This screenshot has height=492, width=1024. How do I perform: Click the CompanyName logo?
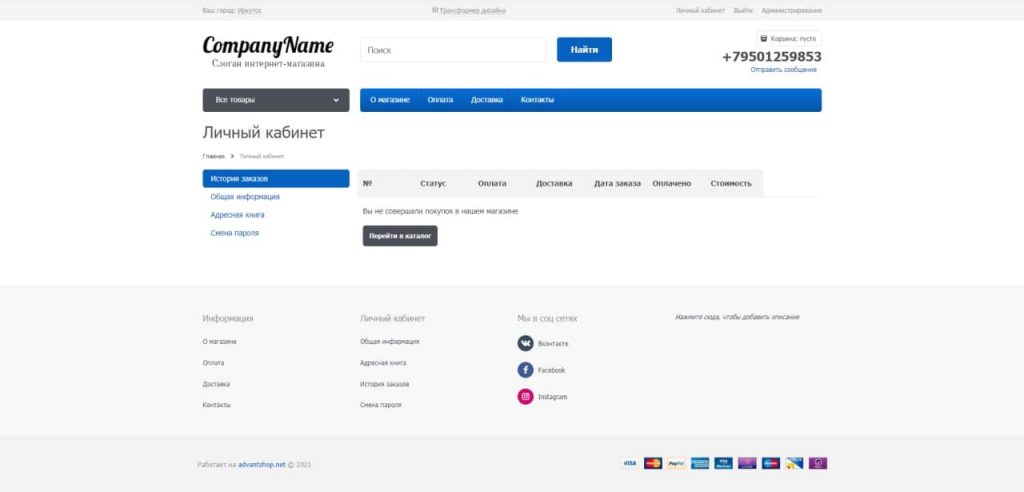click(x=268, y=46)
